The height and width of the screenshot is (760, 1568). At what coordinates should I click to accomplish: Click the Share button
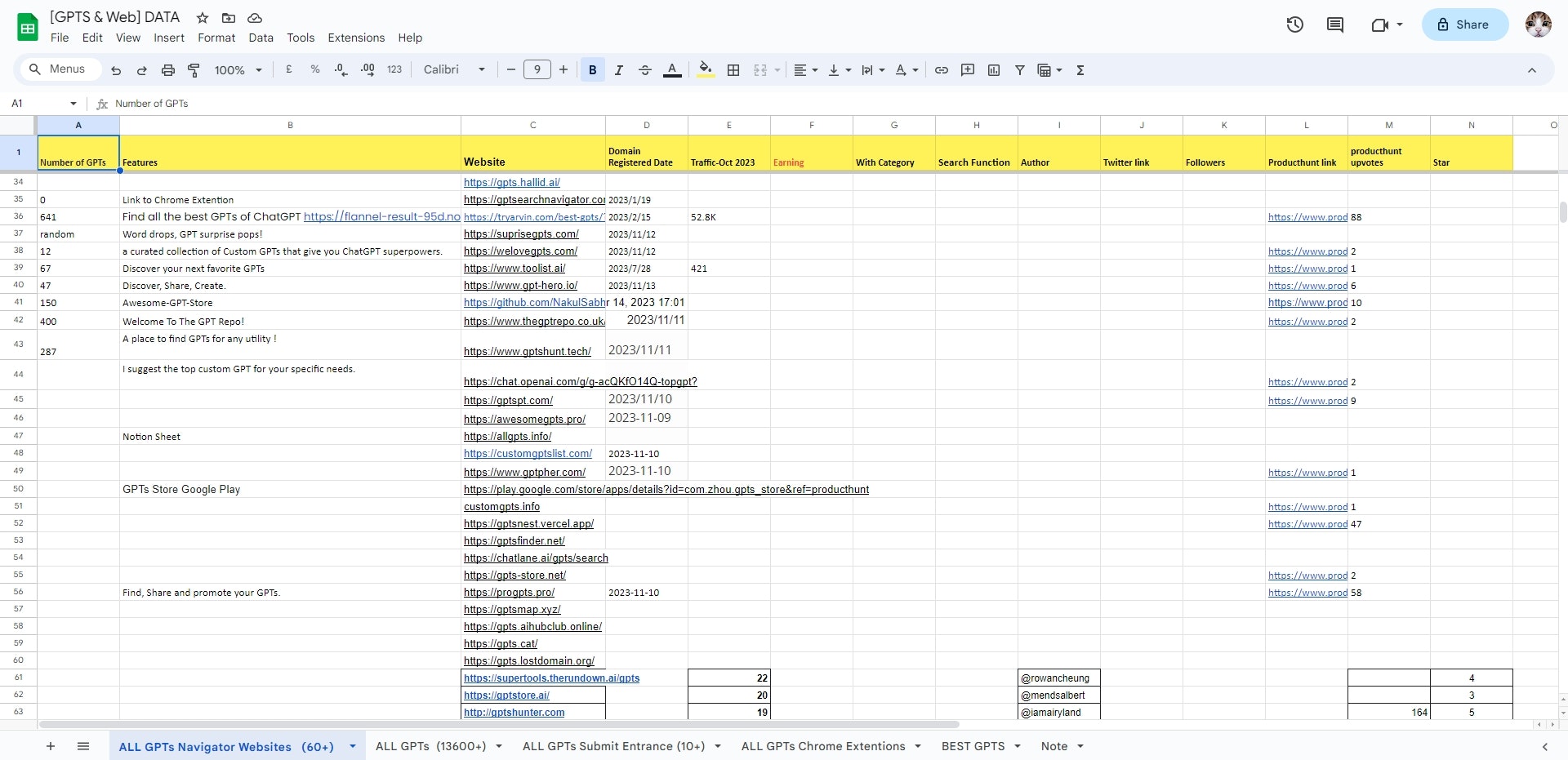(1465, 24)
